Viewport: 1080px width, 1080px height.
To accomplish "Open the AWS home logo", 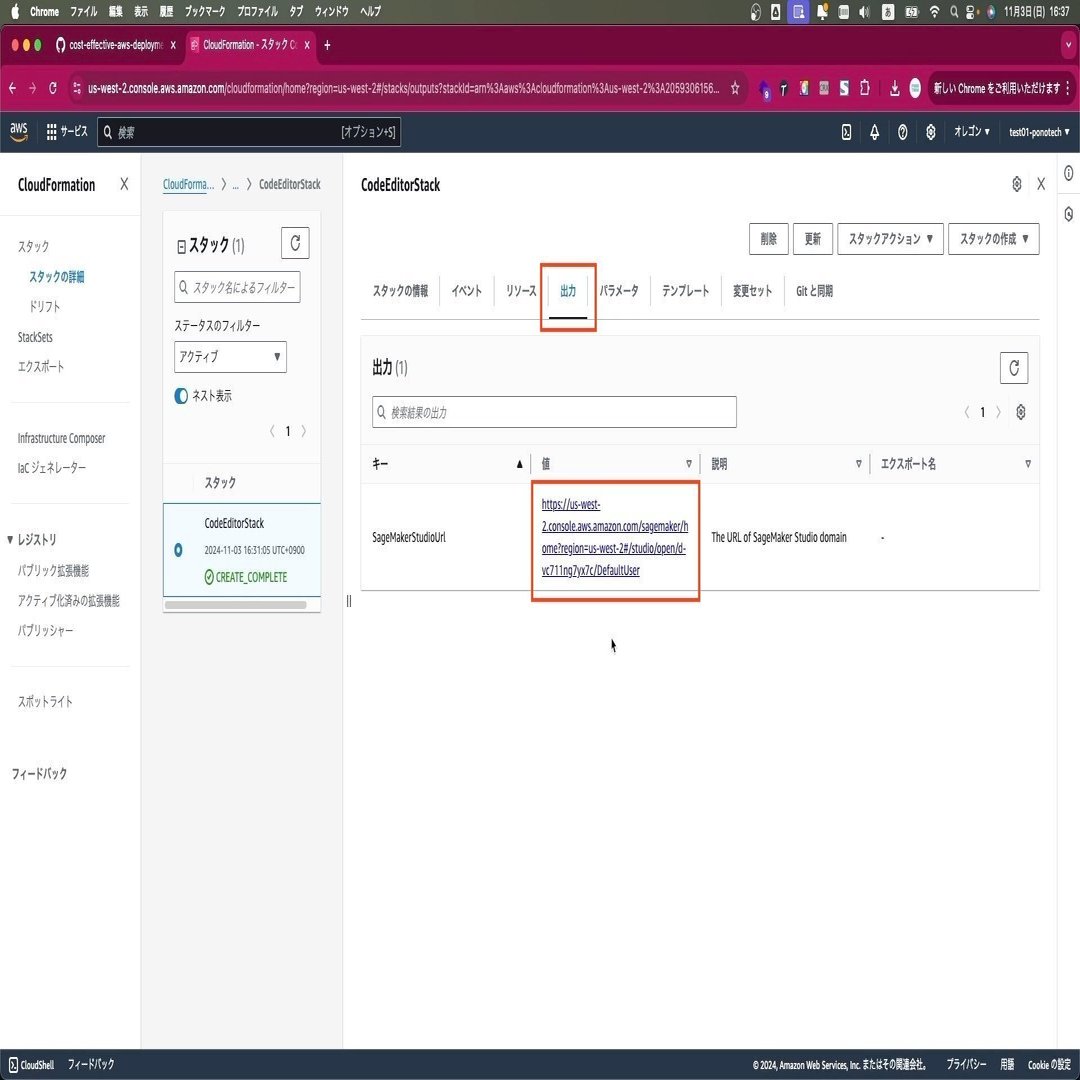I will (x=19, y=132).
